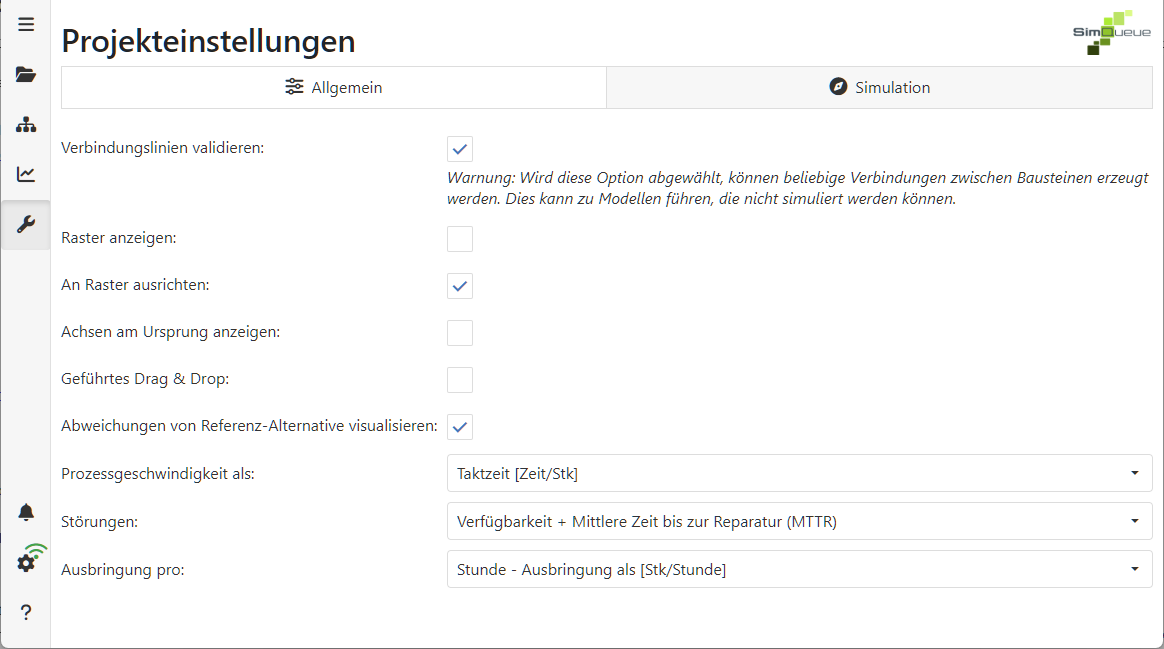This screenshot has height=649, width=1164.
Task: Select the folder icon to open projects
Action: coord(26,74)
